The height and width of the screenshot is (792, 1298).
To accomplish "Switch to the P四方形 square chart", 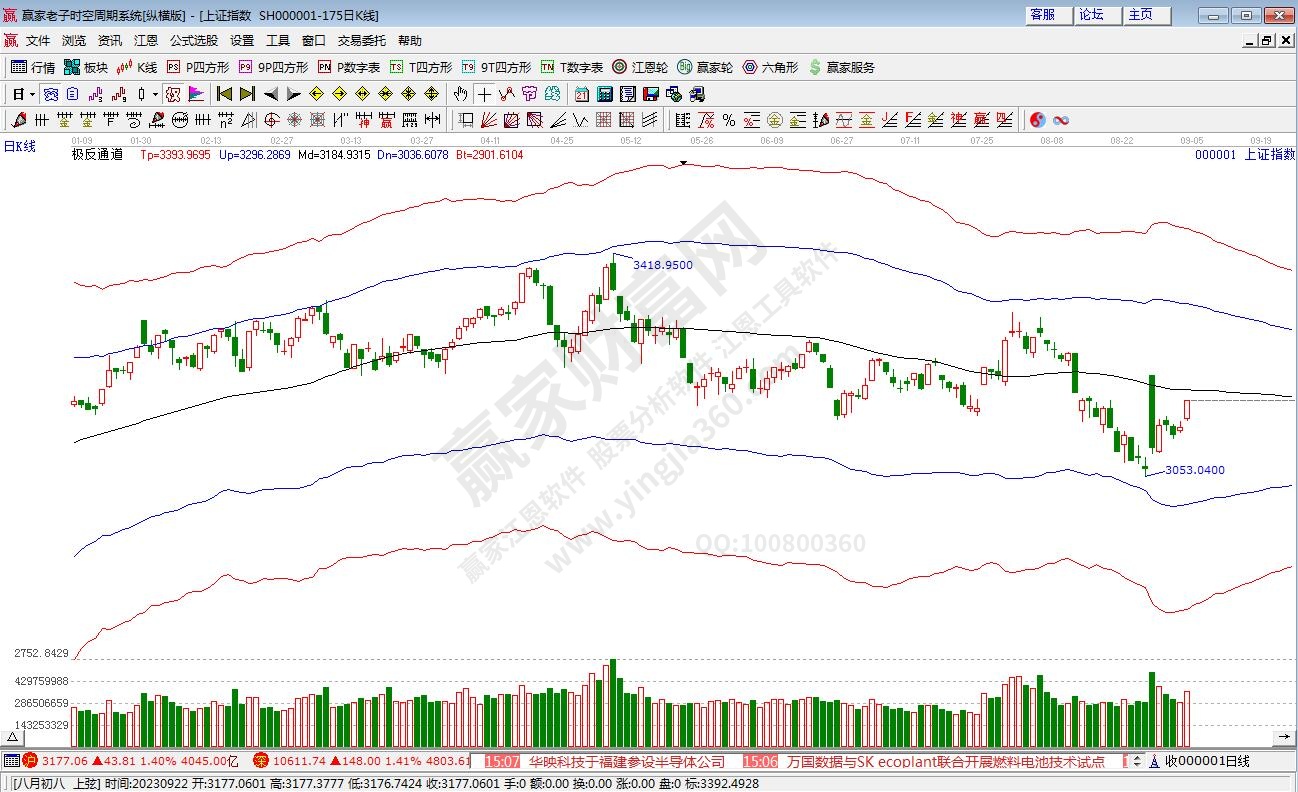I will pyautogui.click(x=198, y=67).
